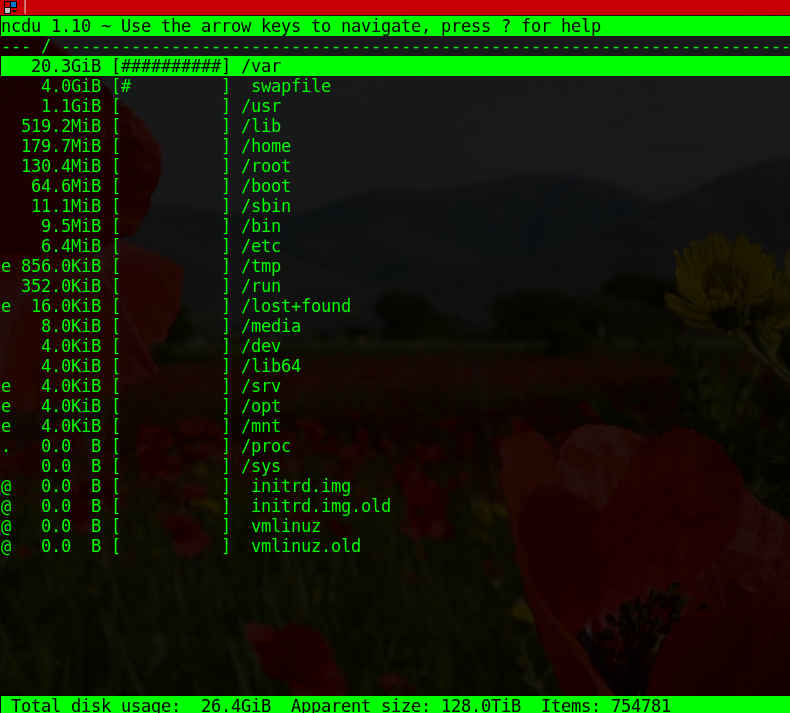Select the /var directory row
This screenshot has height=713, width=790.
(x=395, y=66)
